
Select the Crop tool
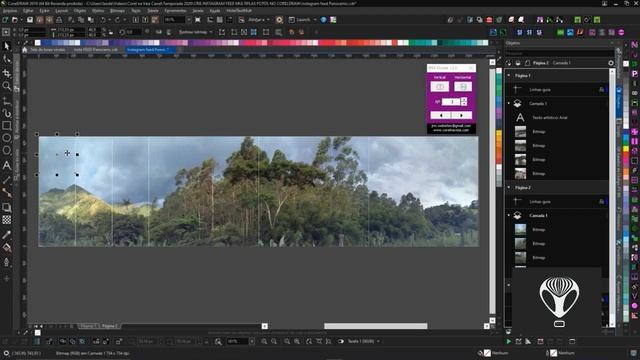pos(7,73)
